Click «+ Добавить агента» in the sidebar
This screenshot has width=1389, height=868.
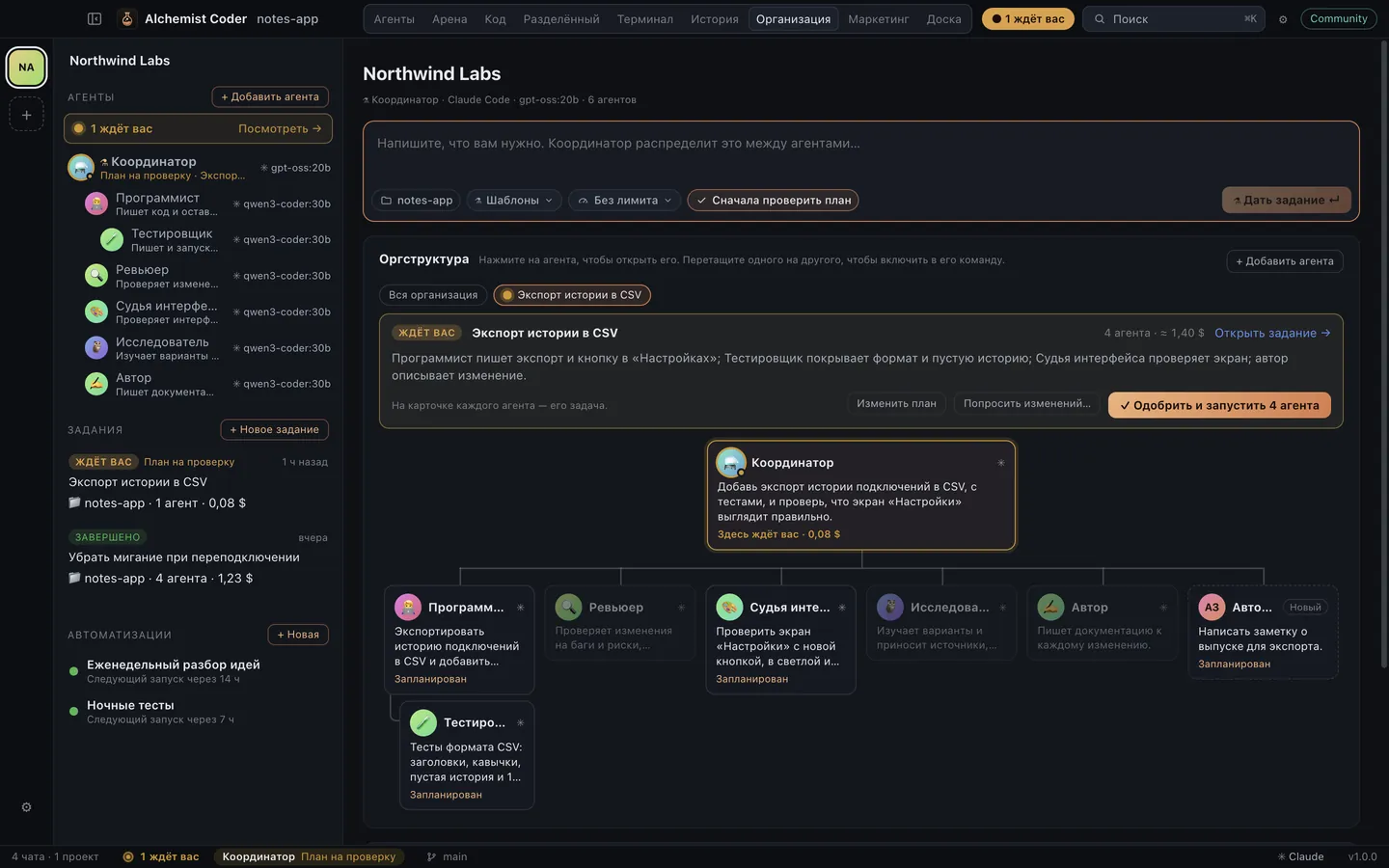pos(270,96)
